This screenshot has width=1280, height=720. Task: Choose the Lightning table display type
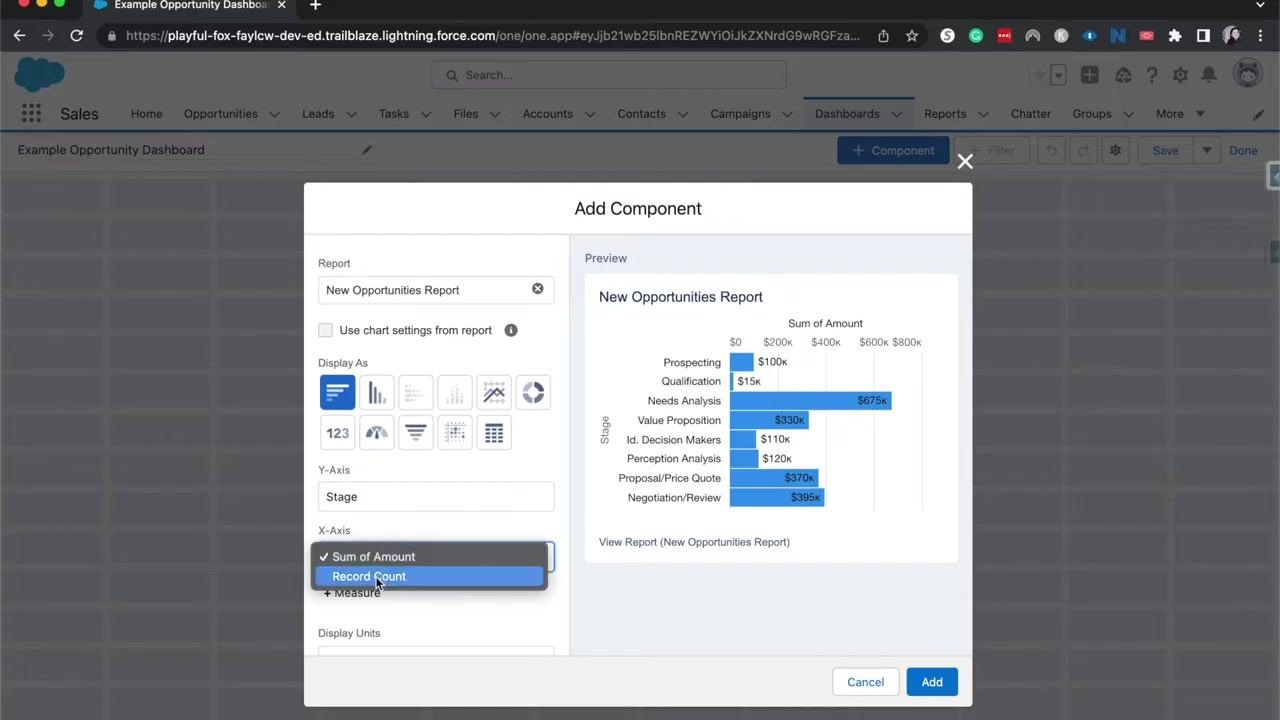click(x=494, y=433)
